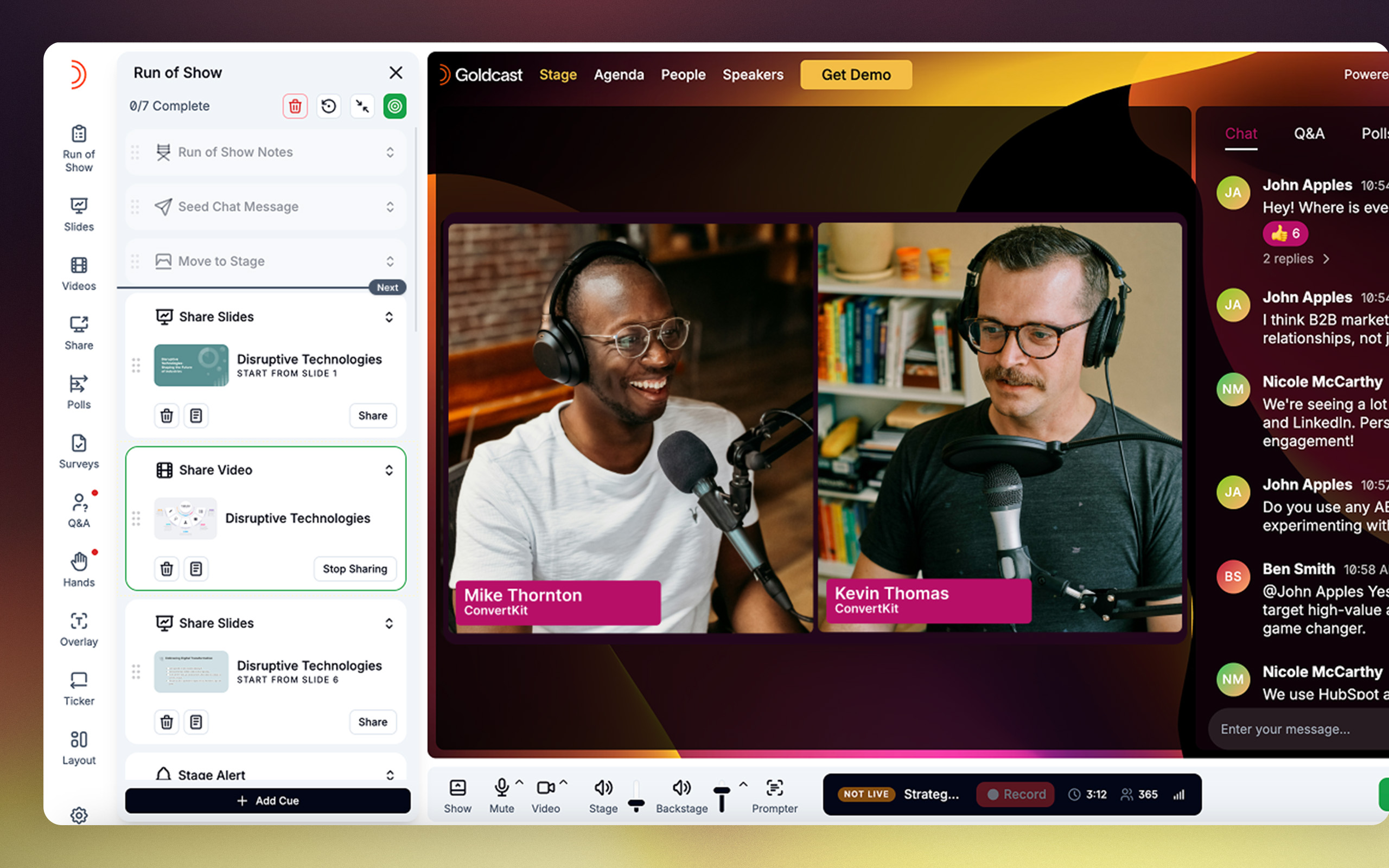The width and height of the screenshot is (1389, 868).
Task: Click the red delete-all cues trash icon
Action: (x=295, y=106)
